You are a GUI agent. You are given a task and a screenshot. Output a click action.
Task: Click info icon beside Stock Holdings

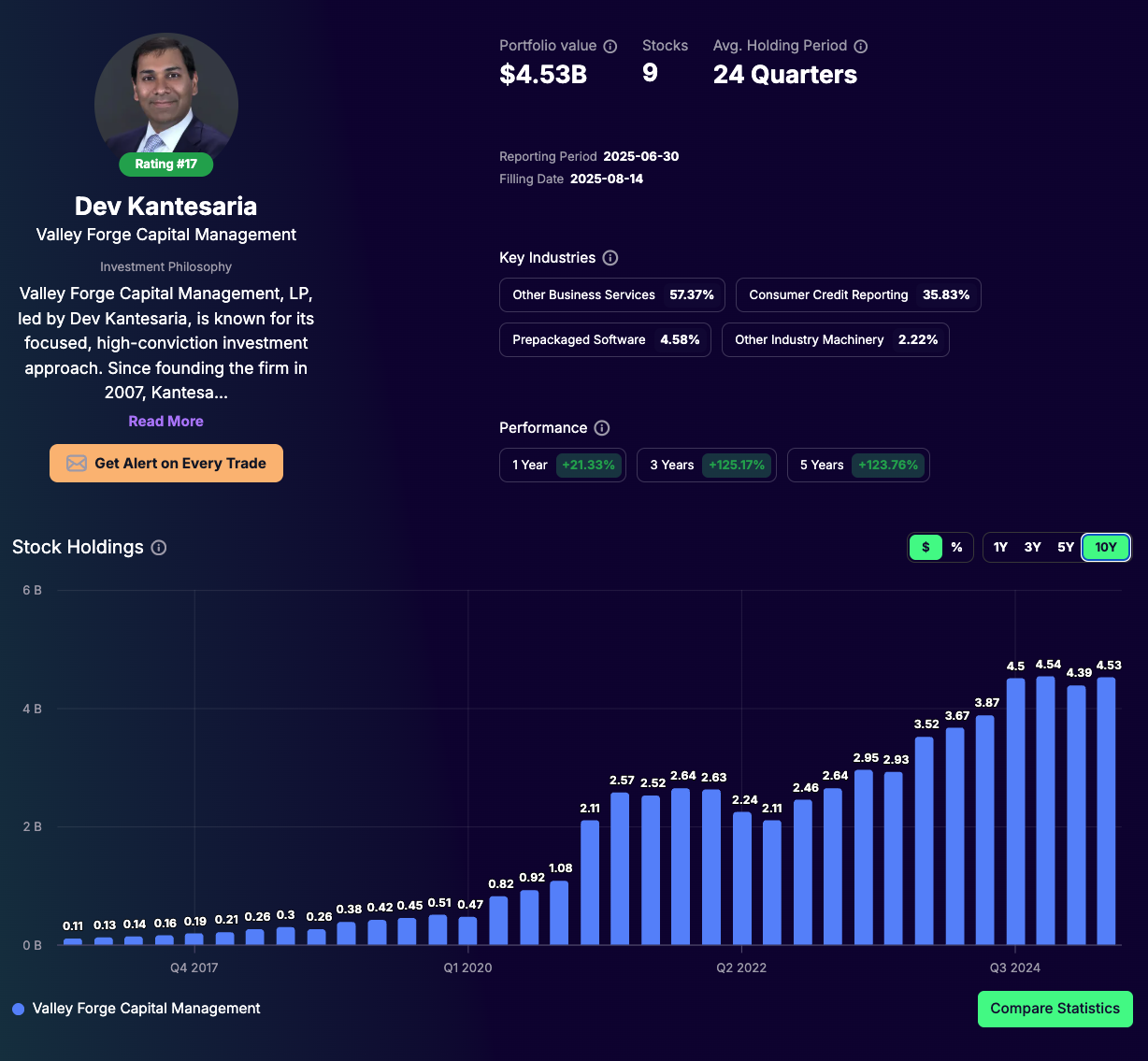click(159, 548)
